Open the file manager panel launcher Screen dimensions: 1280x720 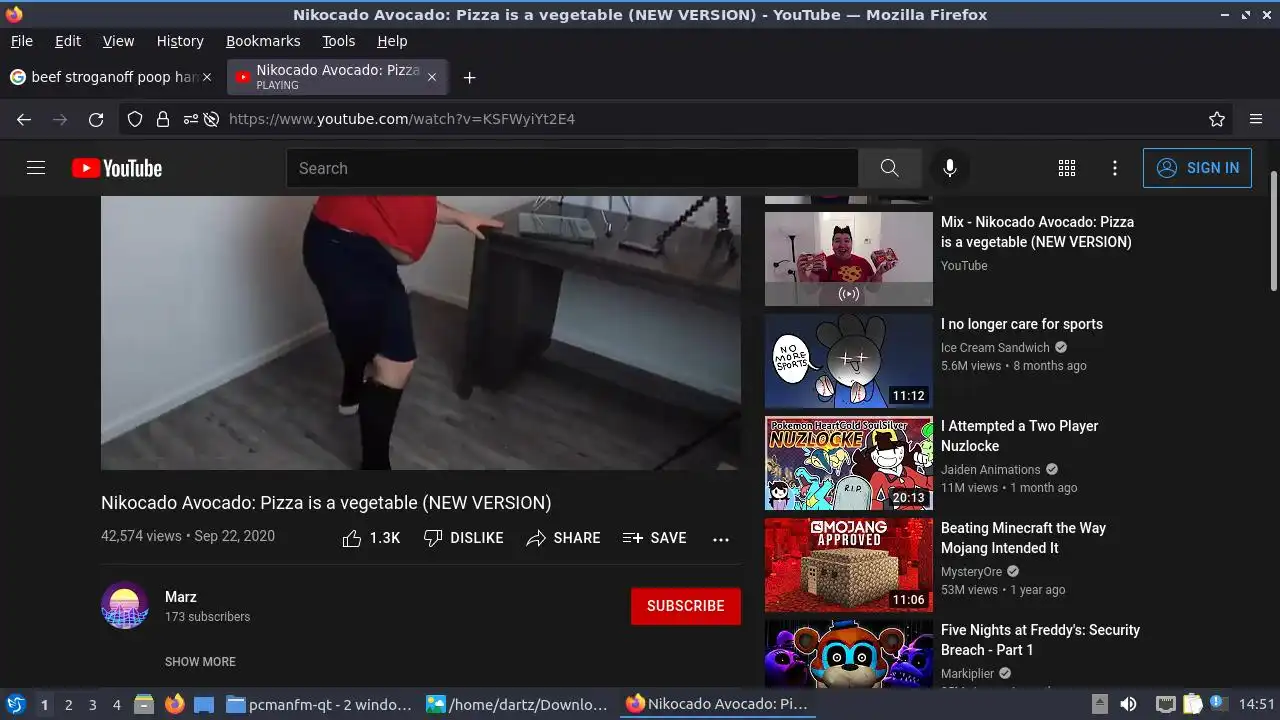(x=144, y=705)
